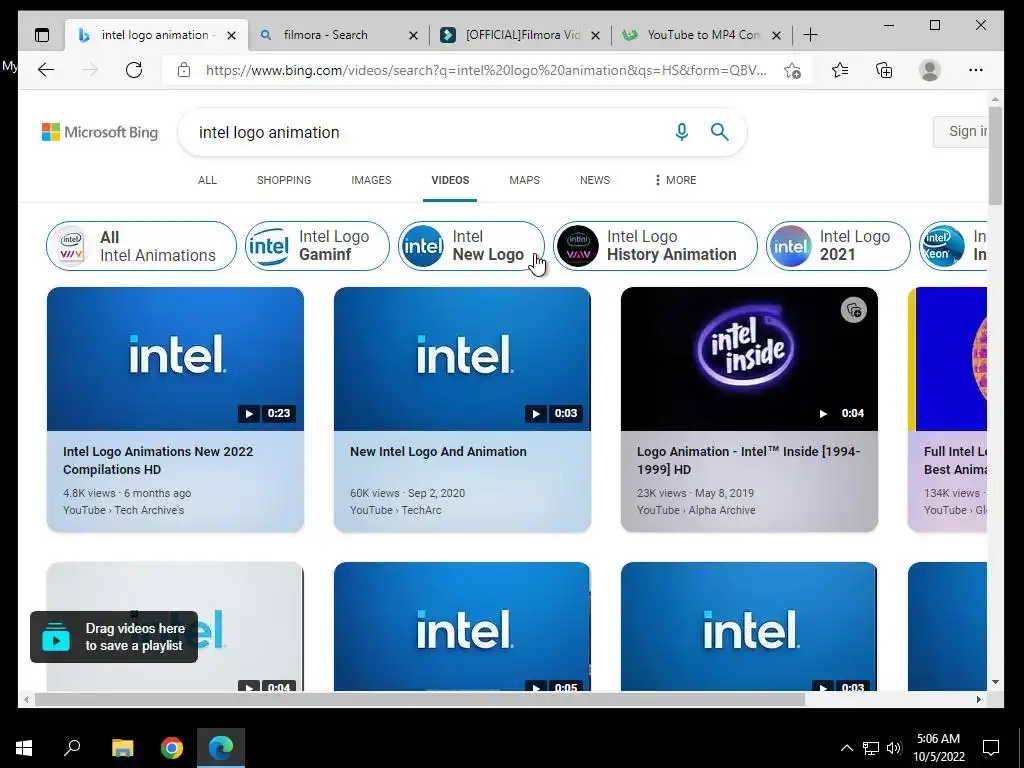Launch Google Chrome from taskbar
The width and height of the screenshot is (1024, 768).
coord(172,748)
